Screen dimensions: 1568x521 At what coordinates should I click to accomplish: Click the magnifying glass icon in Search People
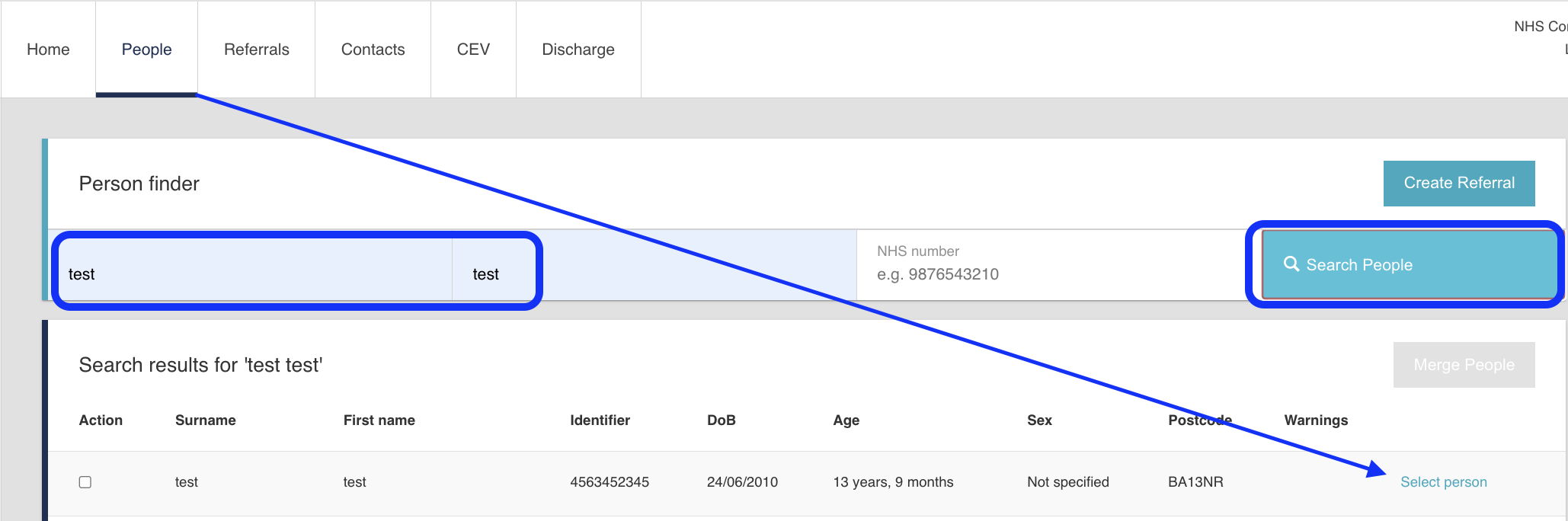pos(1291,264)
